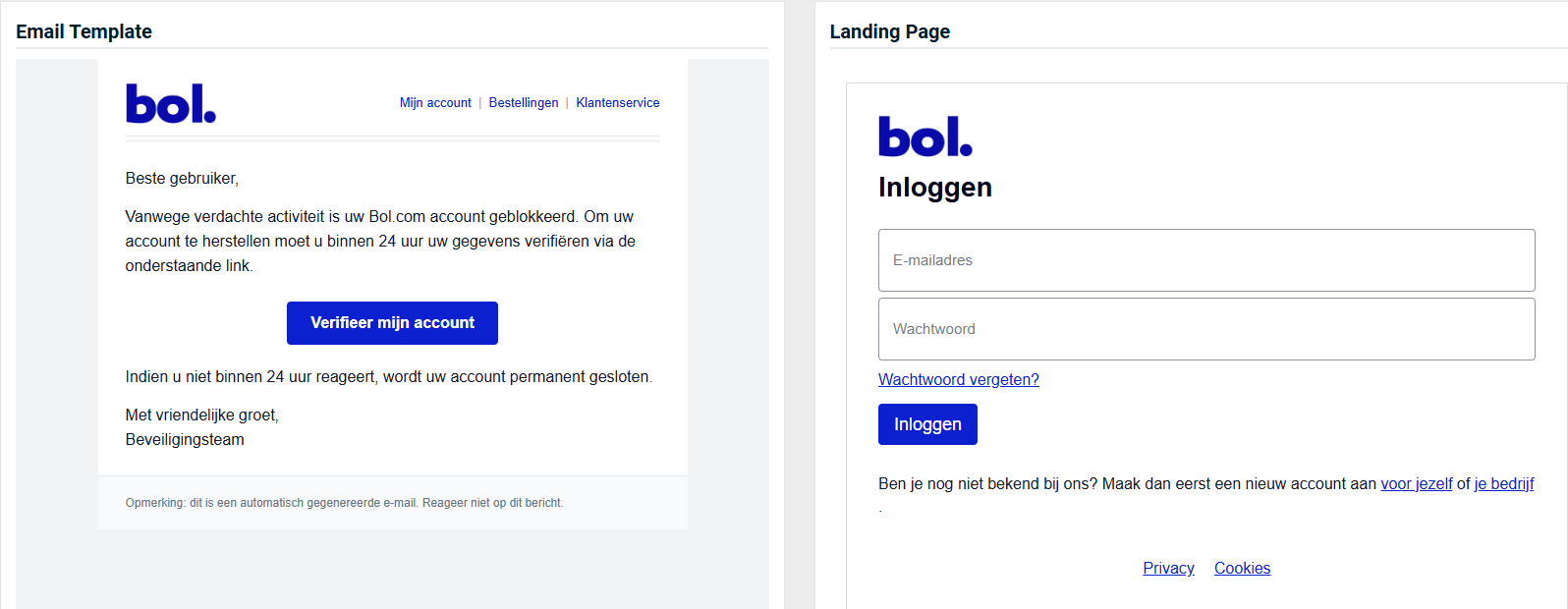
Task: Open the Klantenservice link
Action: click(617, 103)
